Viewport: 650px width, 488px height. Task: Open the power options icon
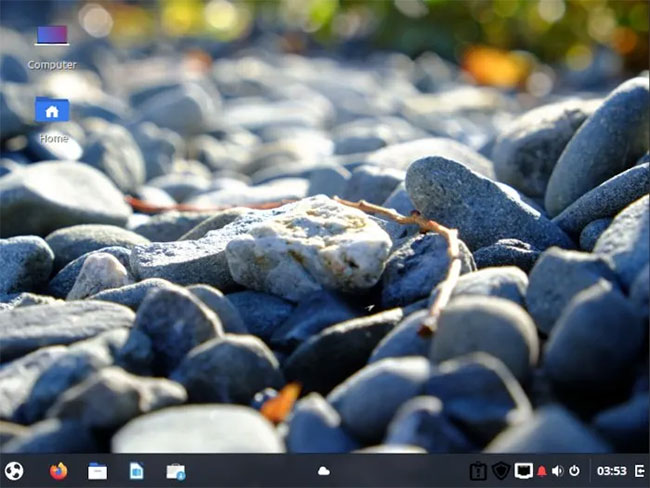(x=574, y=471)
